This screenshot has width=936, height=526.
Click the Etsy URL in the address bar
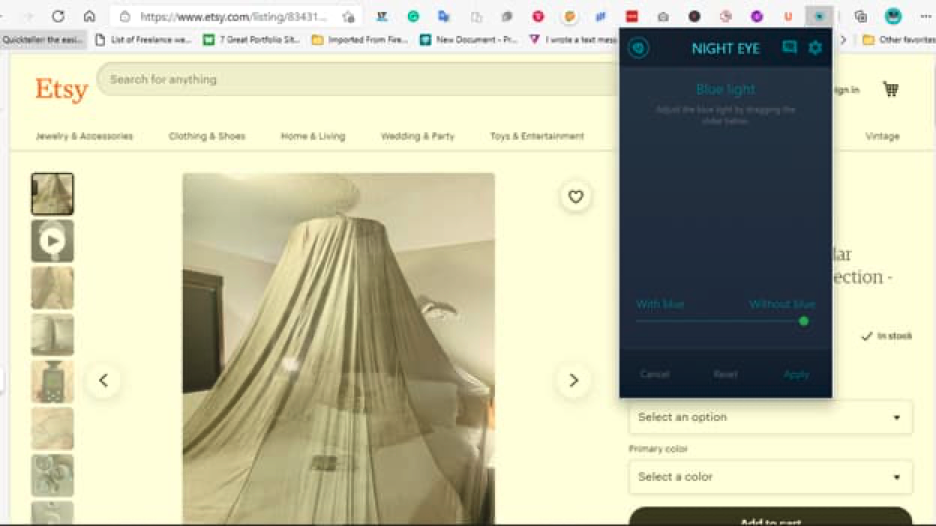pyautogui.click(x=233, y=17)
